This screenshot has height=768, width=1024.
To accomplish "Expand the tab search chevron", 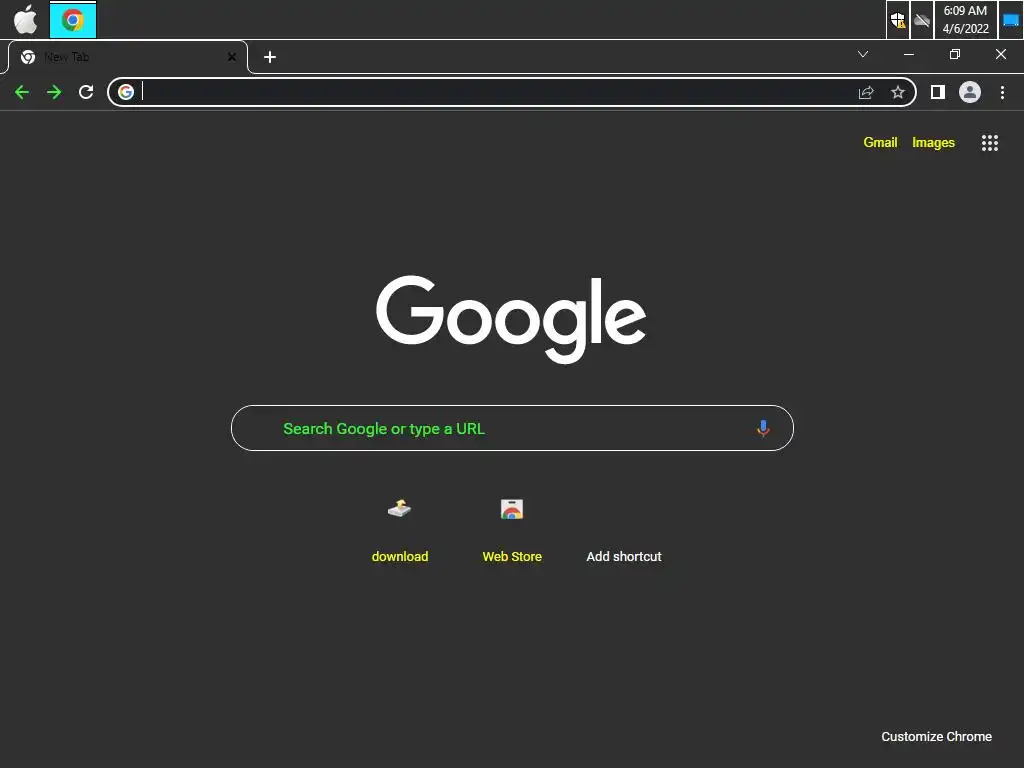I will coord(863,54).
